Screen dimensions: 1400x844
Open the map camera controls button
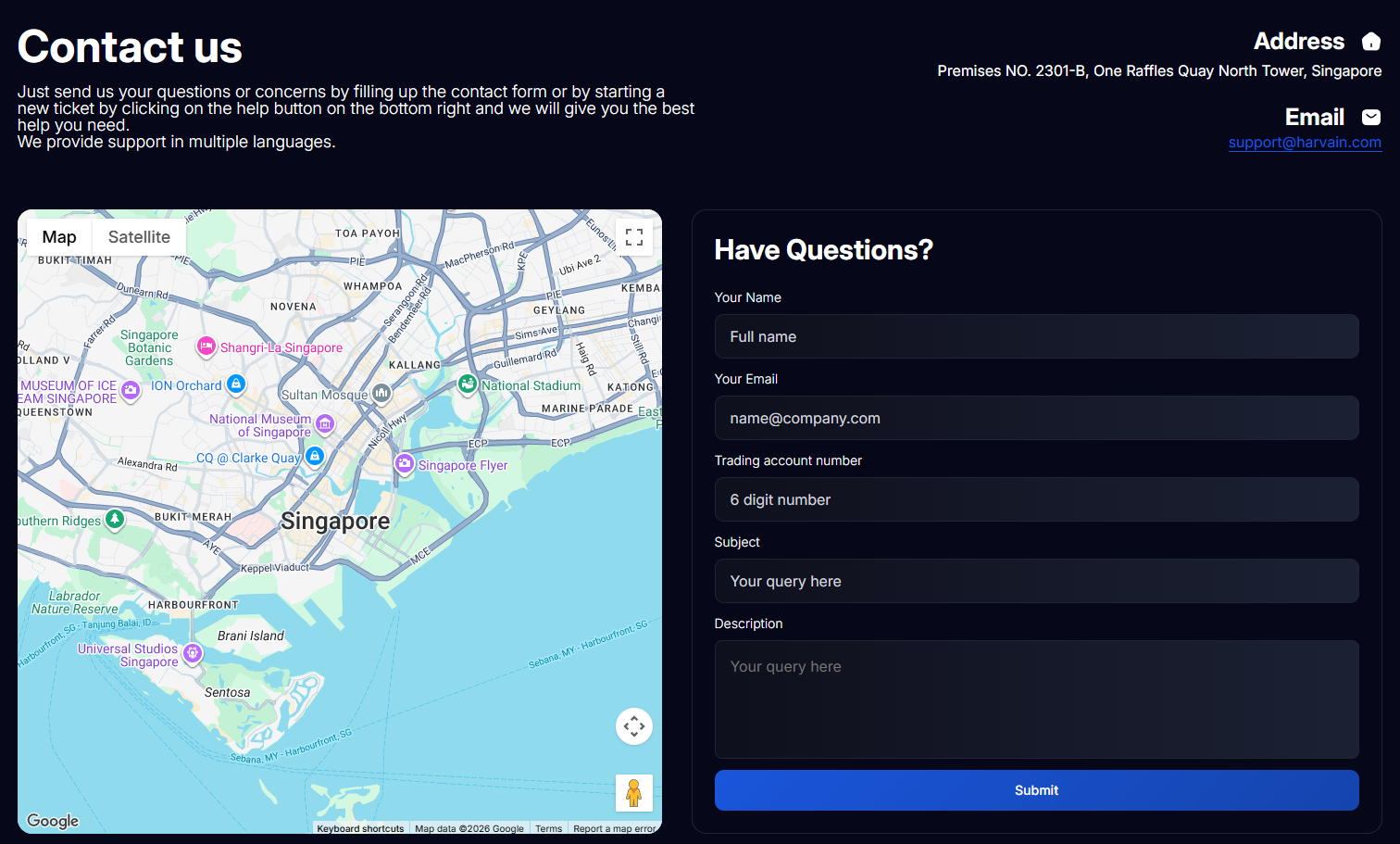coord(634,726)
